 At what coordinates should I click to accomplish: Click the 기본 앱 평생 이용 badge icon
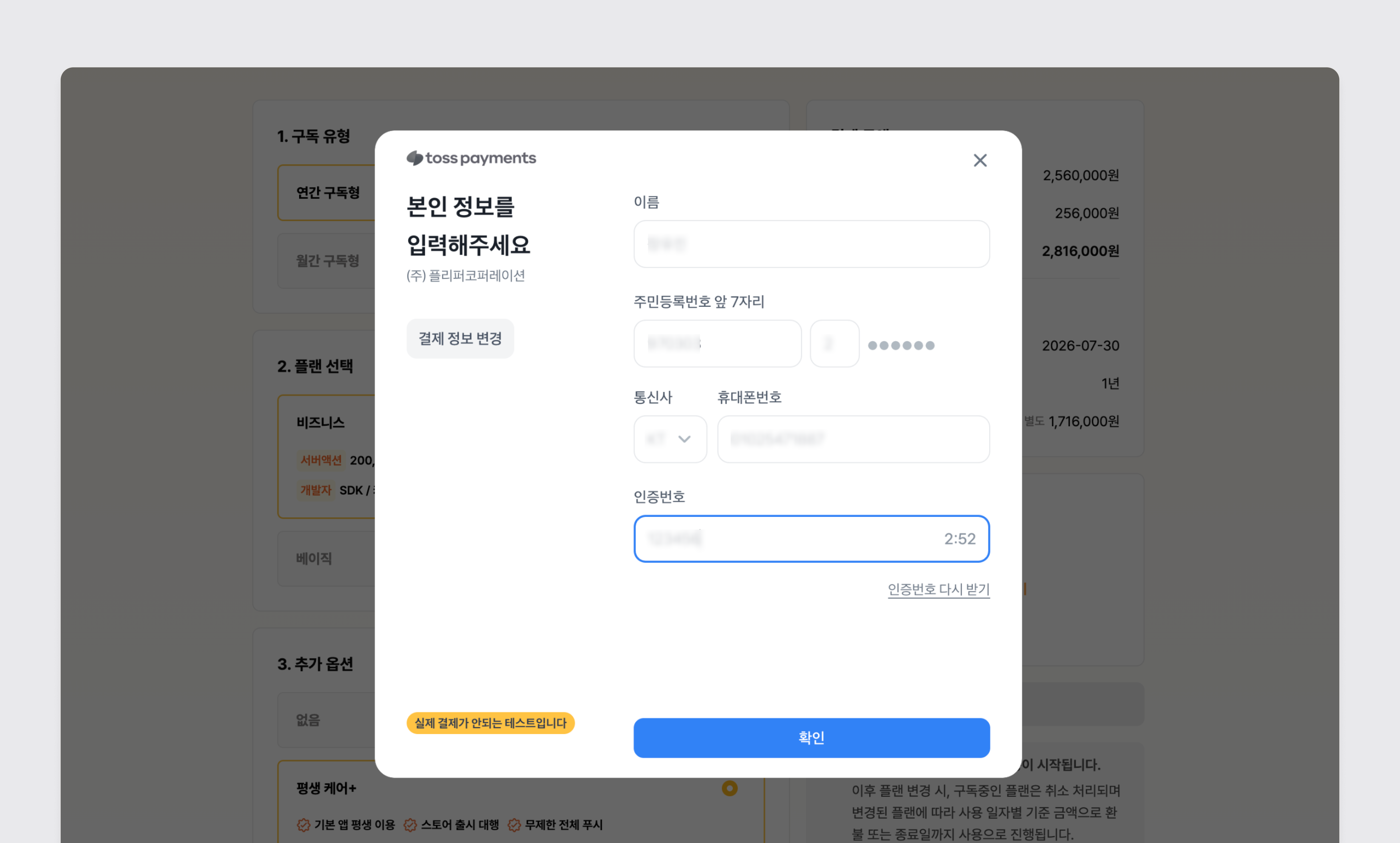304,824
